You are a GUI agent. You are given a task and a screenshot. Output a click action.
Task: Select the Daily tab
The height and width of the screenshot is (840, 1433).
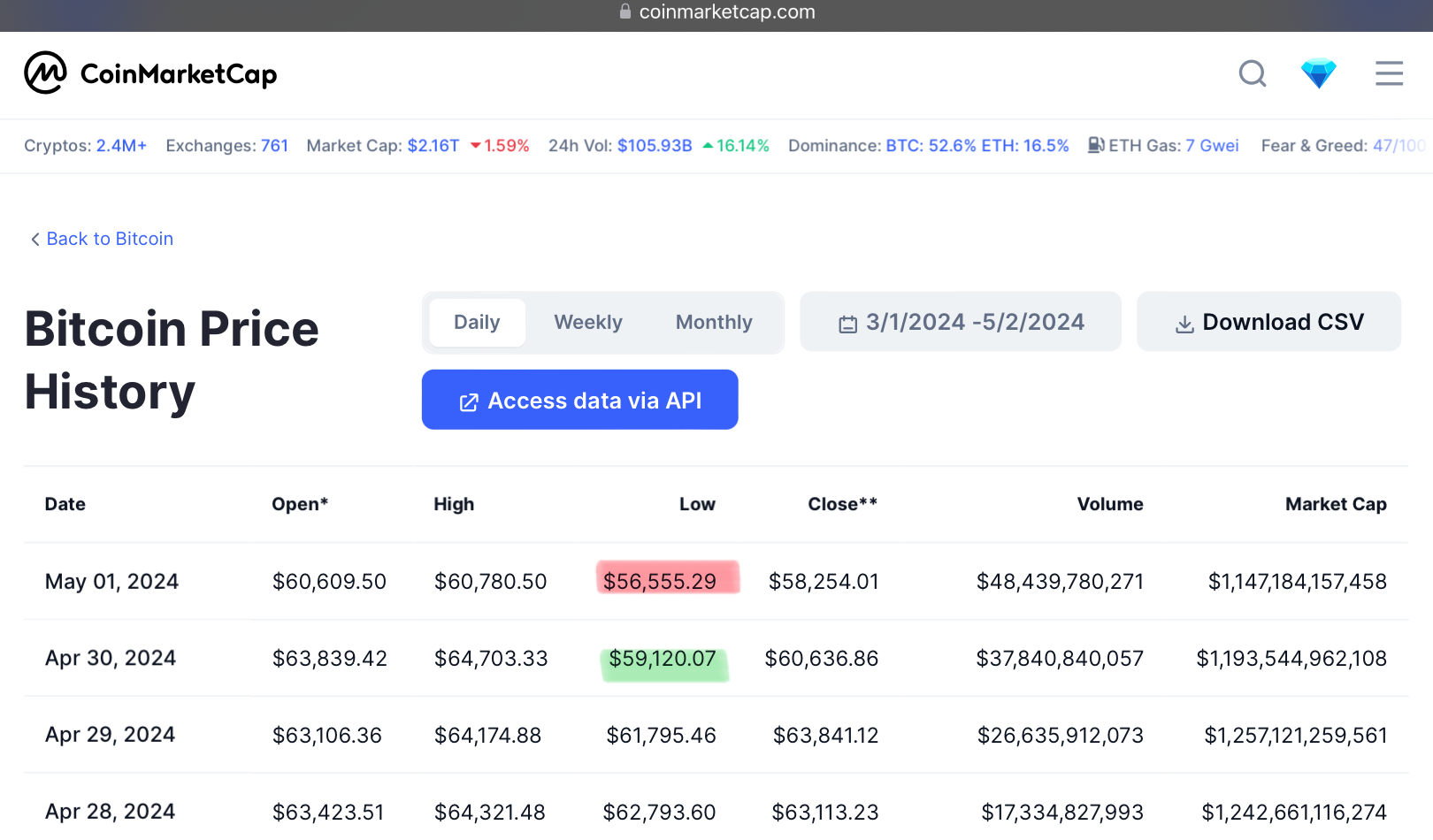coord(477,322)
